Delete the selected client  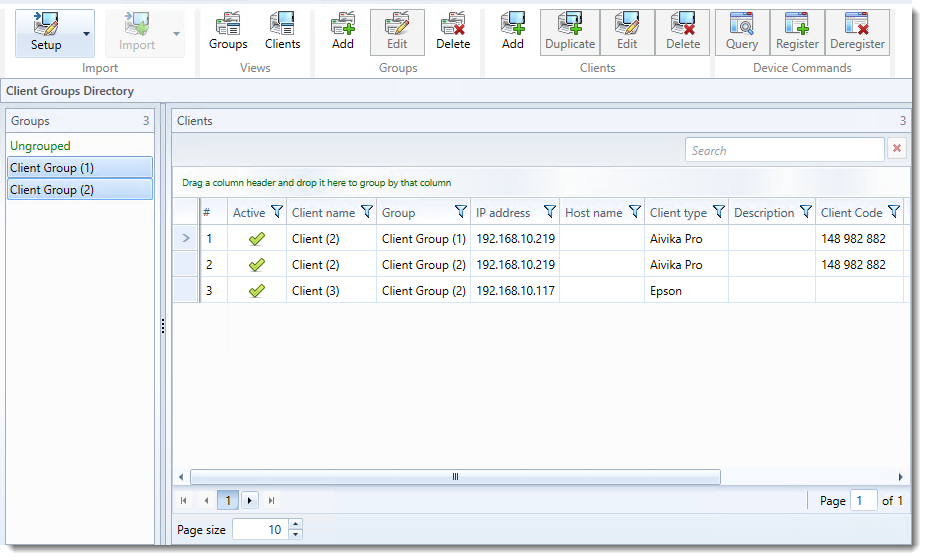tap(683, 33)
